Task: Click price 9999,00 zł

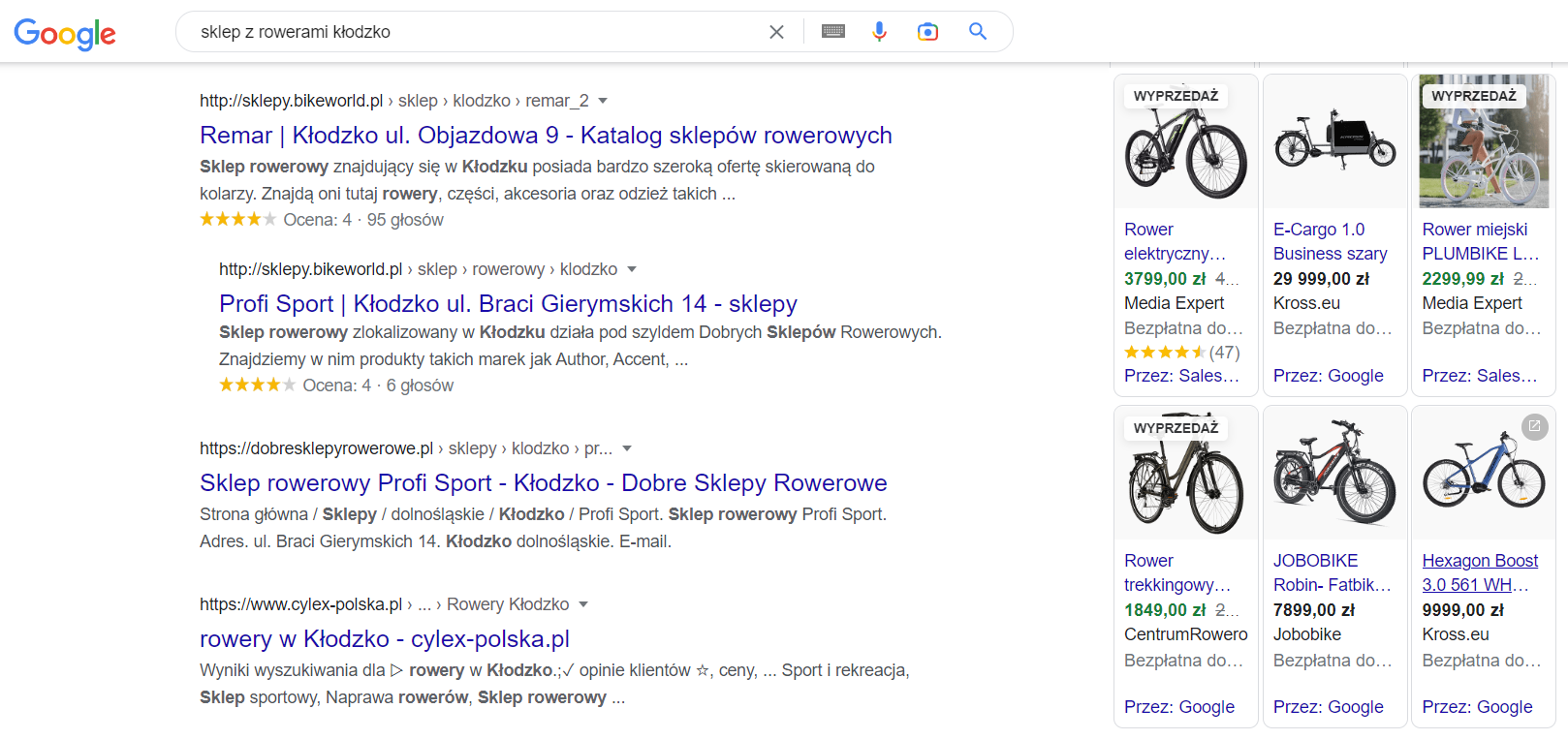Action: pyautogui.click(x=1462, y=610)
